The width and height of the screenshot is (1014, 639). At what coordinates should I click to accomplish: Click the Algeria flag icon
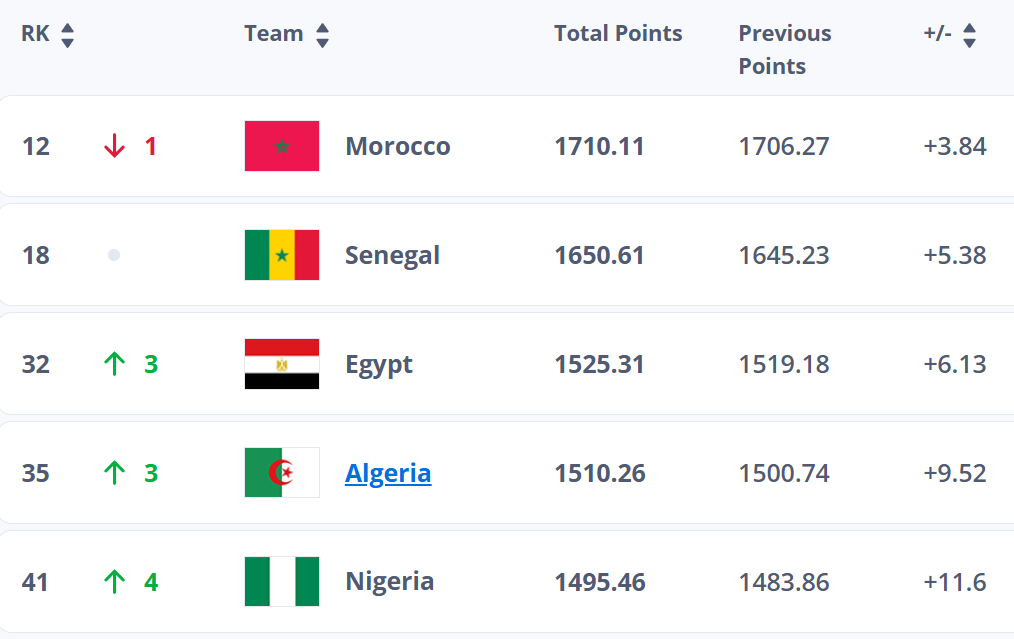point(281,472)
